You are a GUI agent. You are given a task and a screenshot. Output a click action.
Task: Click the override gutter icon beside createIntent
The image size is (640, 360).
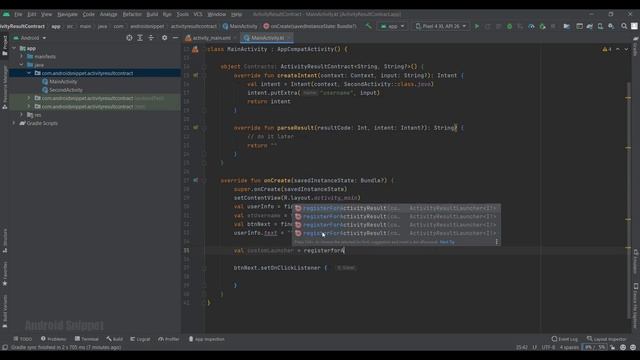(x=196, y=76)
